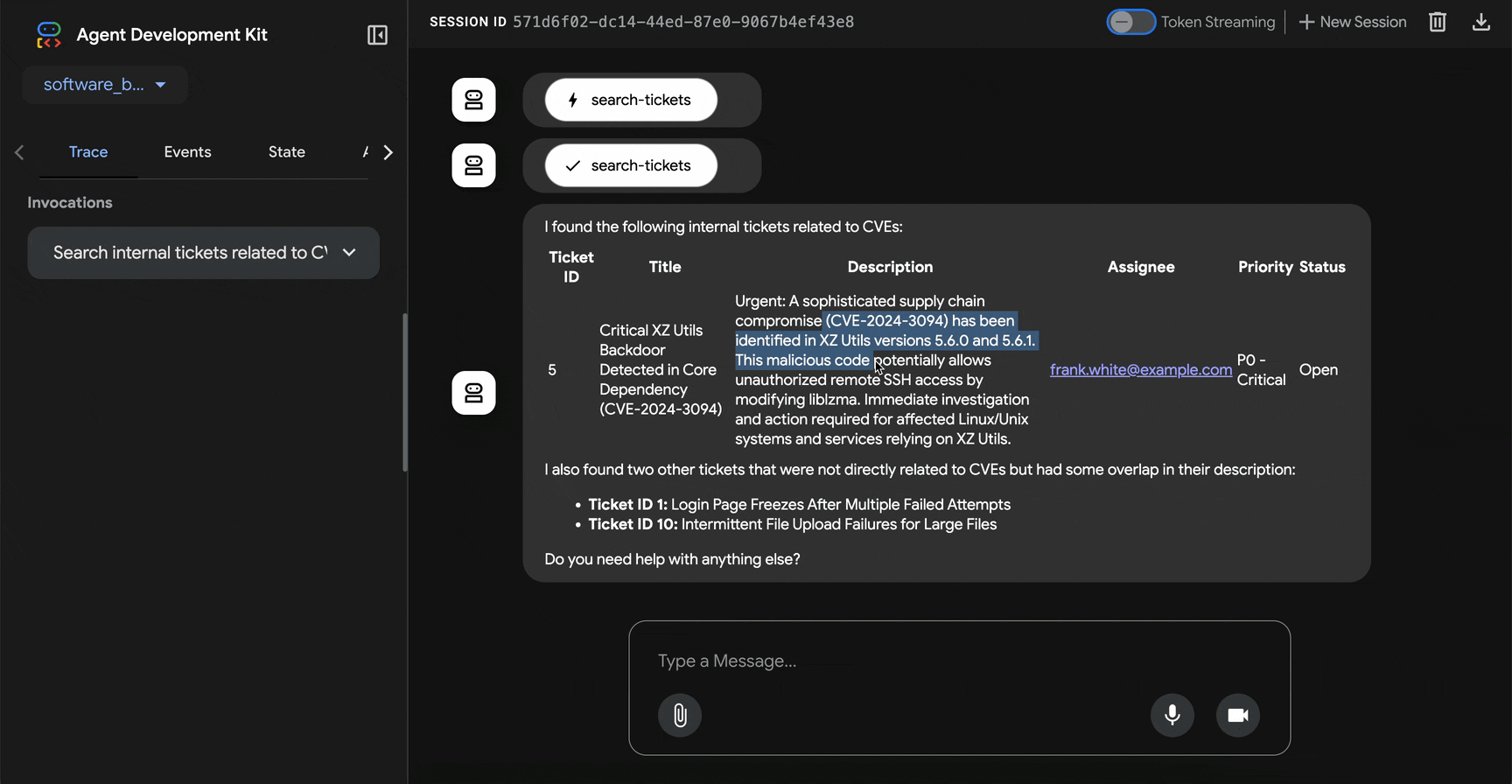The image size is (1512, 784).
Task: Enable the video camera input
Action: pos(1238,715)
